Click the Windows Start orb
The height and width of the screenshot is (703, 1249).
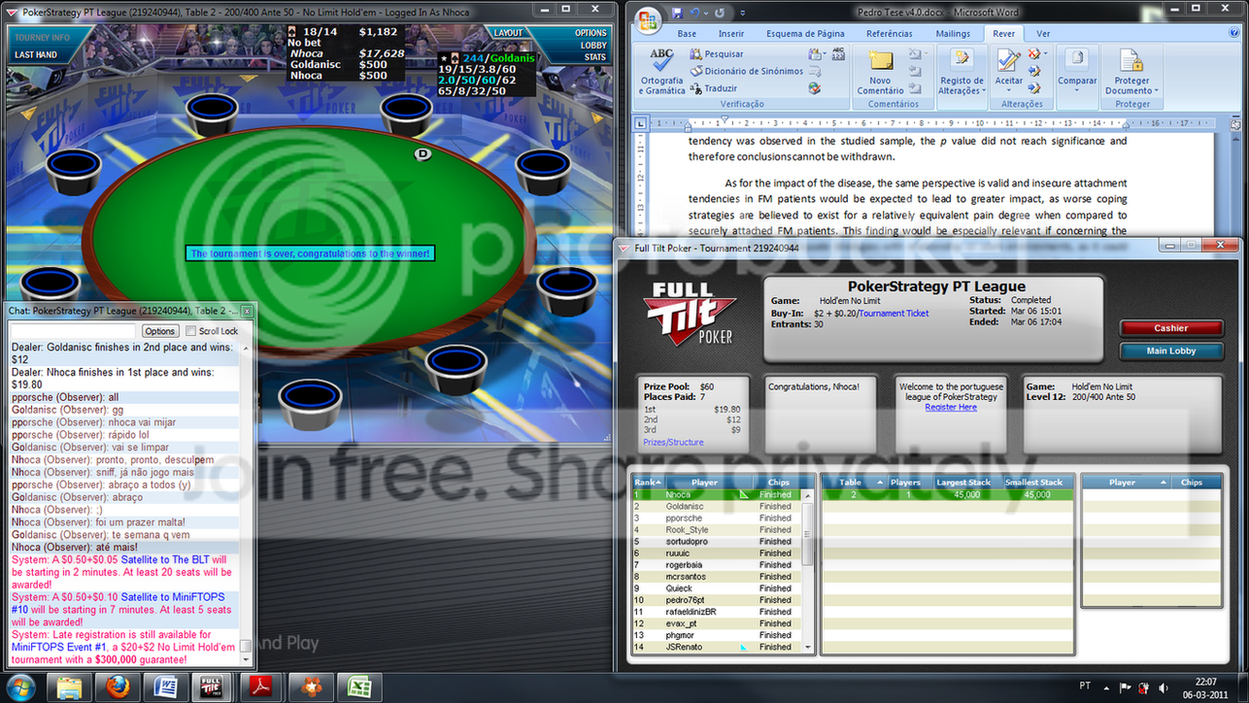(x=21, y=687)
